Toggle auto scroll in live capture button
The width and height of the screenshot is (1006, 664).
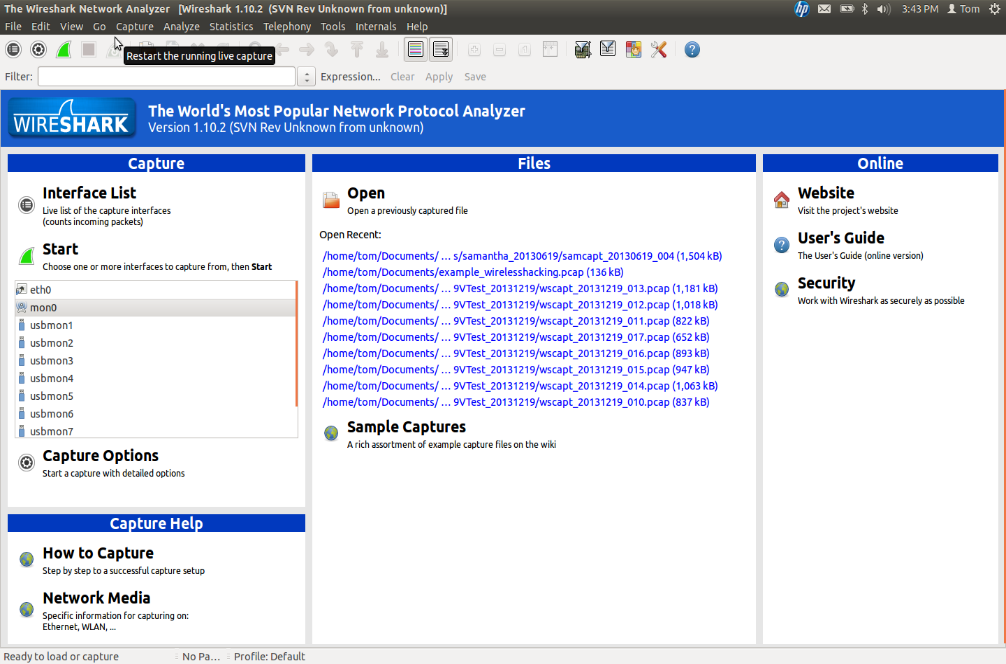point(441,49)
